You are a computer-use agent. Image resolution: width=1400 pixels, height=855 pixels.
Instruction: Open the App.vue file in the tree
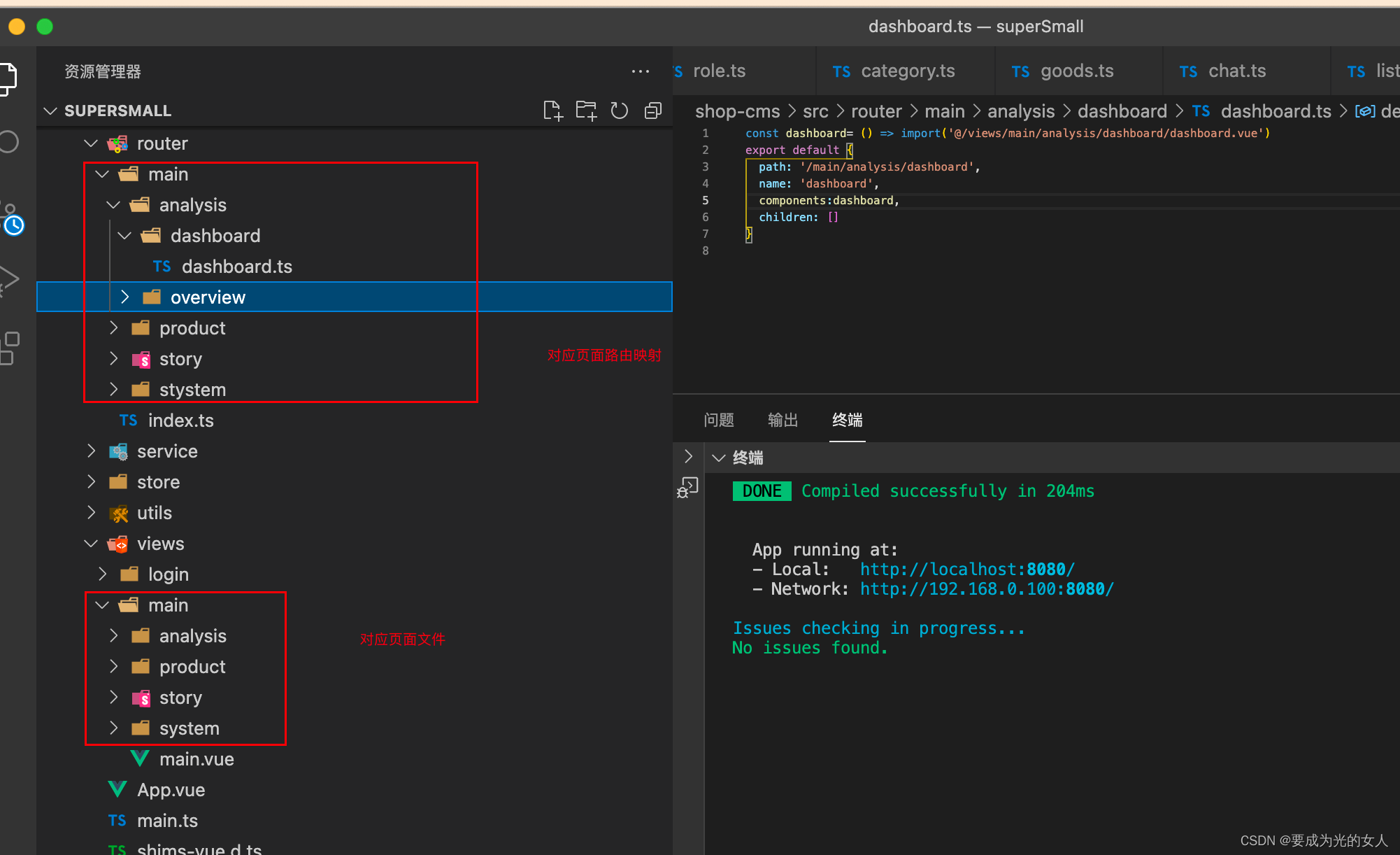coord(171,790)
